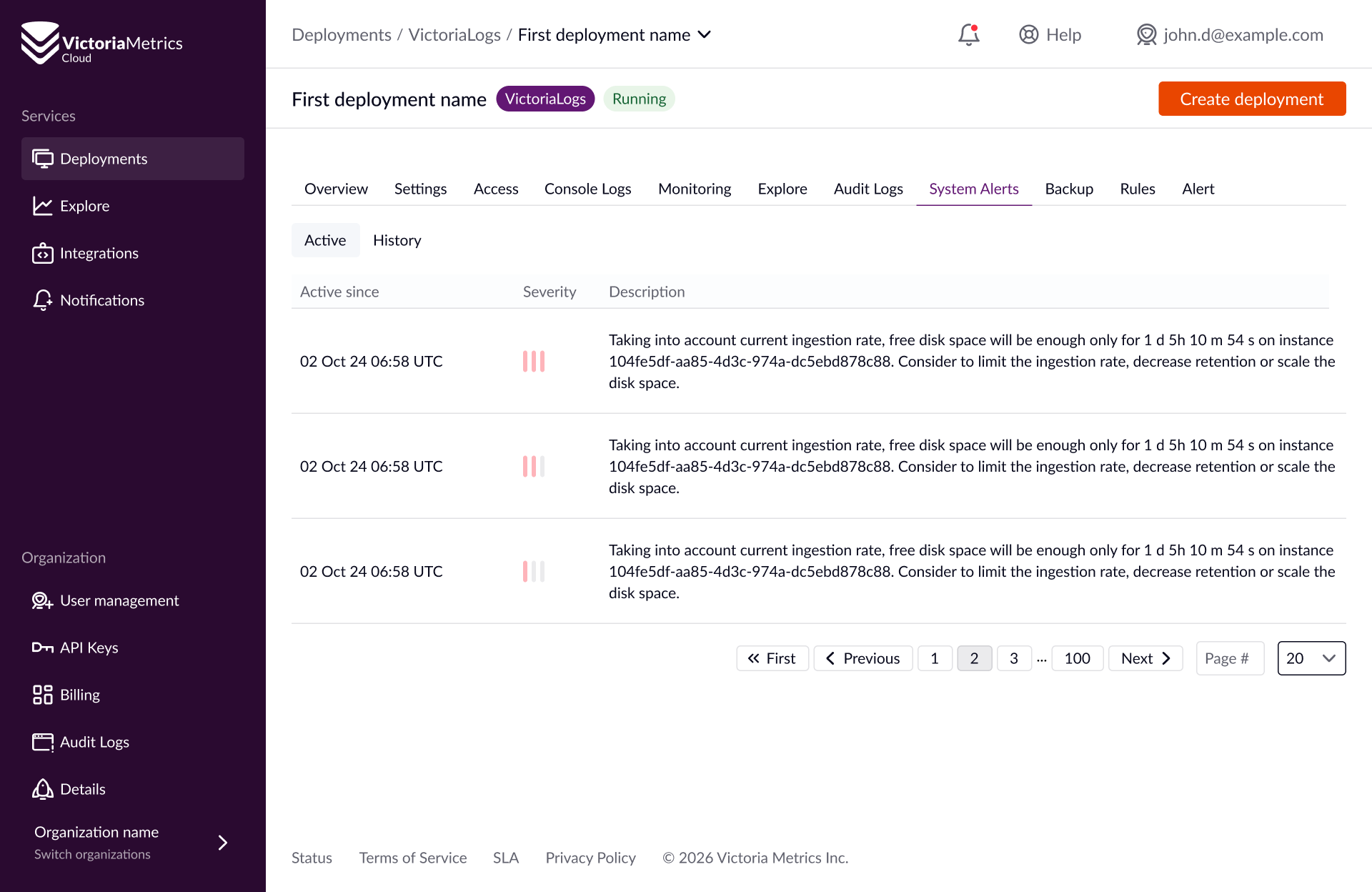Open Integrations in sidebar

point(99,253)
